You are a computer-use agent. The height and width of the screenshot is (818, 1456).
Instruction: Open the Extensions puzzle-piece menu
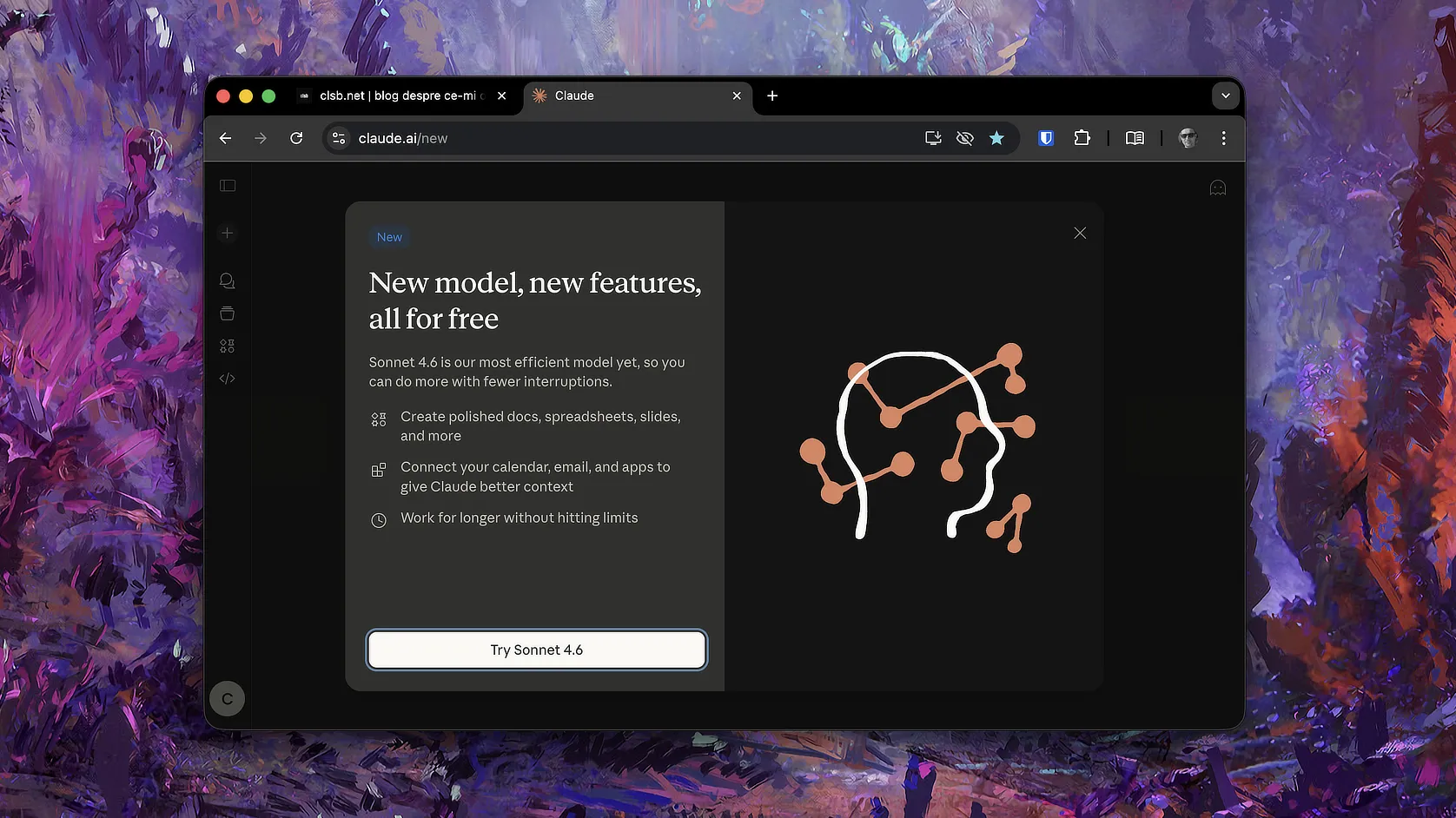[x=1082, y=138]
